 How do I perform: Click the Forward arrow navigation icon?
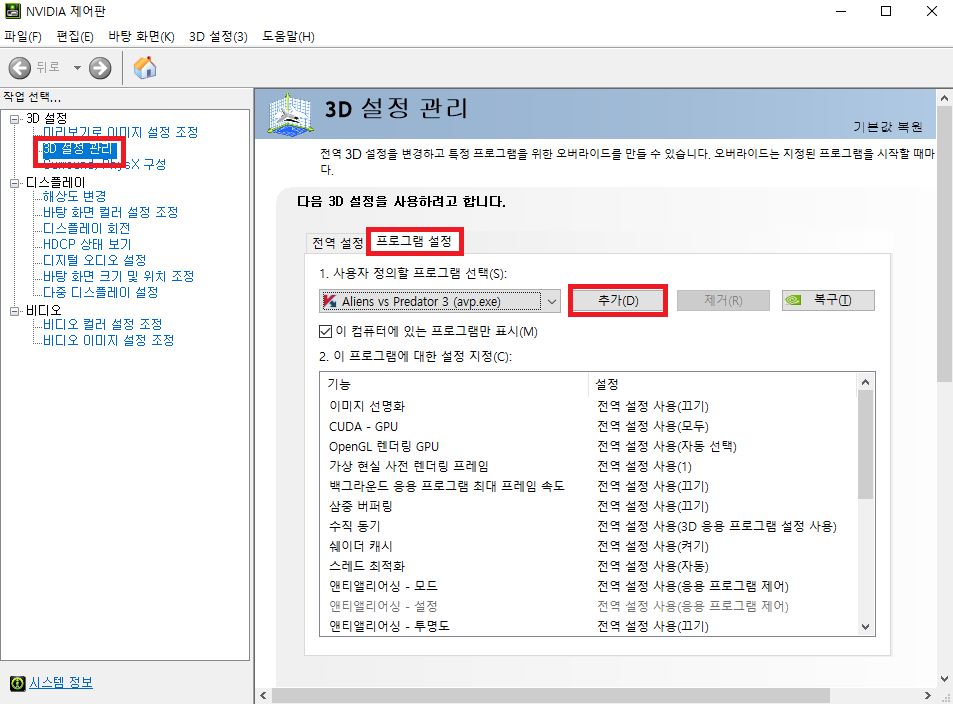tap(100, 67)
